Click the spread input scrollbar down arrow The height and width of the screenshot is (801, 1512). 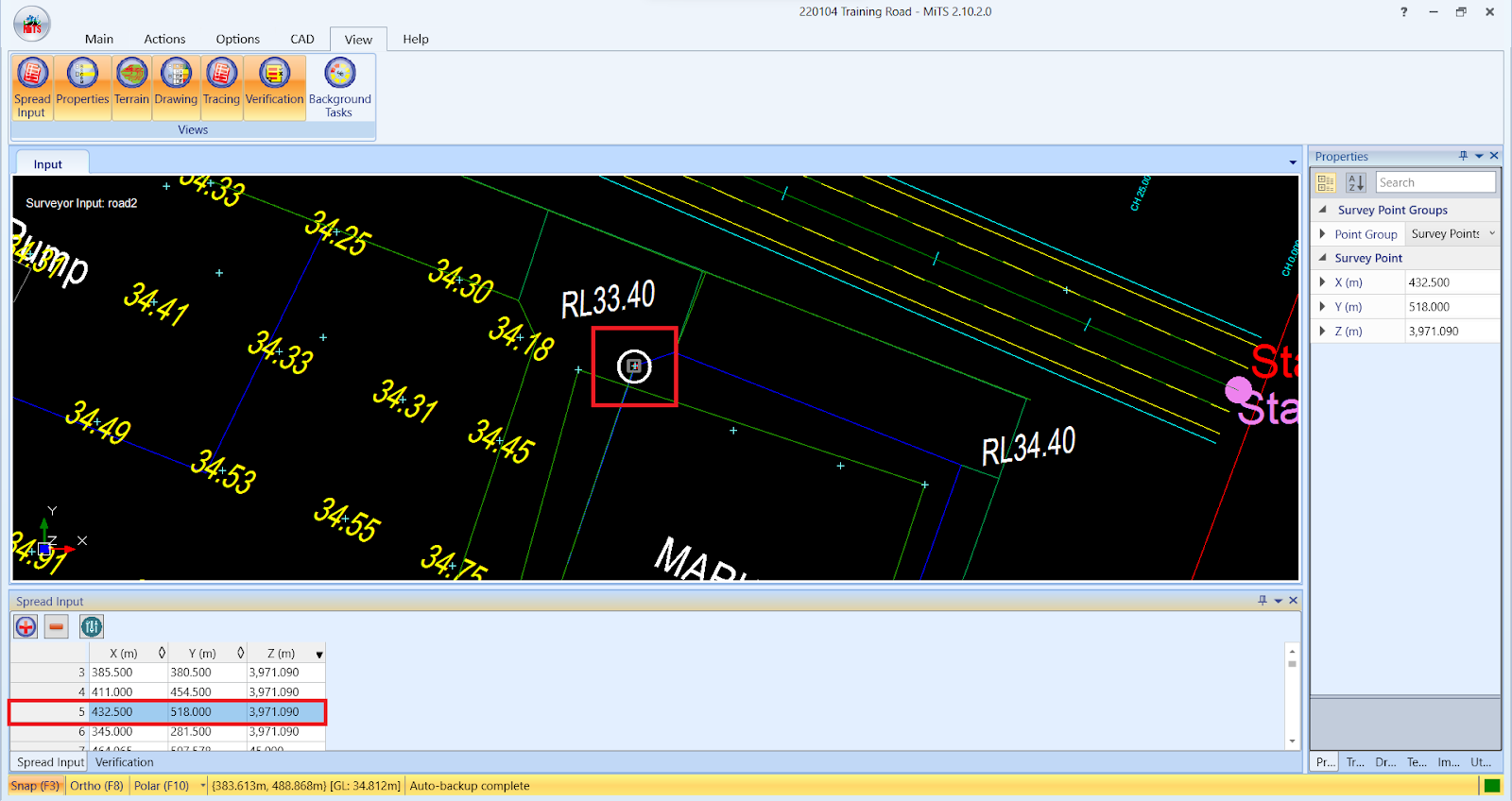point(1292,741)
